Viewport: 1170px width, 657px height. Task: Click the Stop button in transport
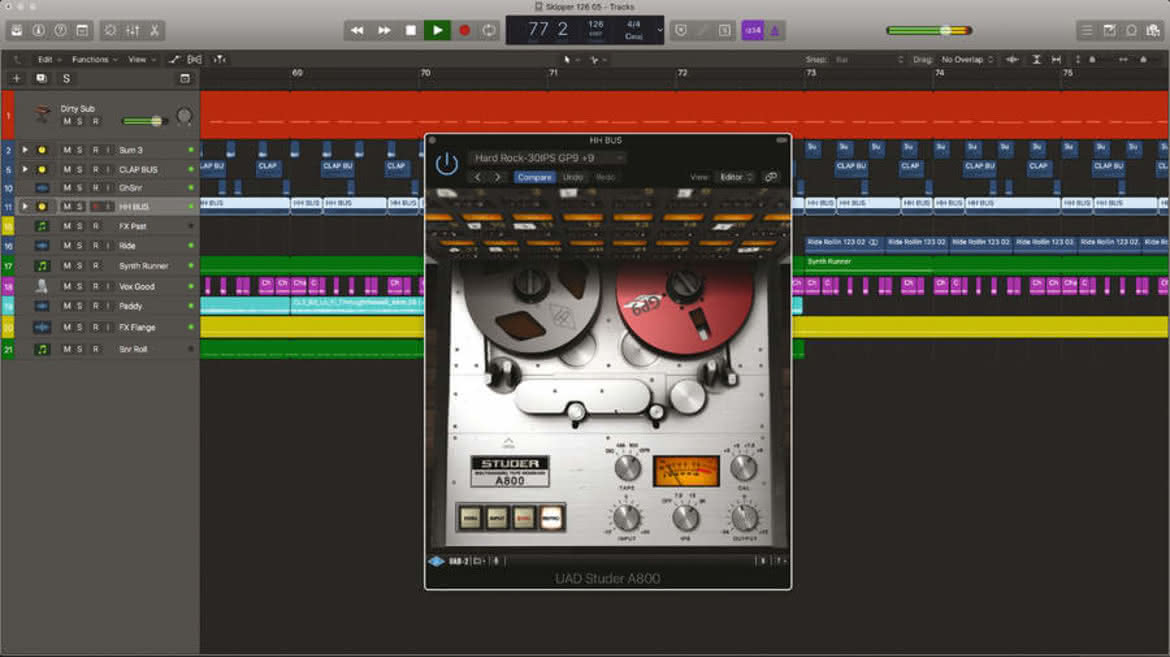pos(410,31)
